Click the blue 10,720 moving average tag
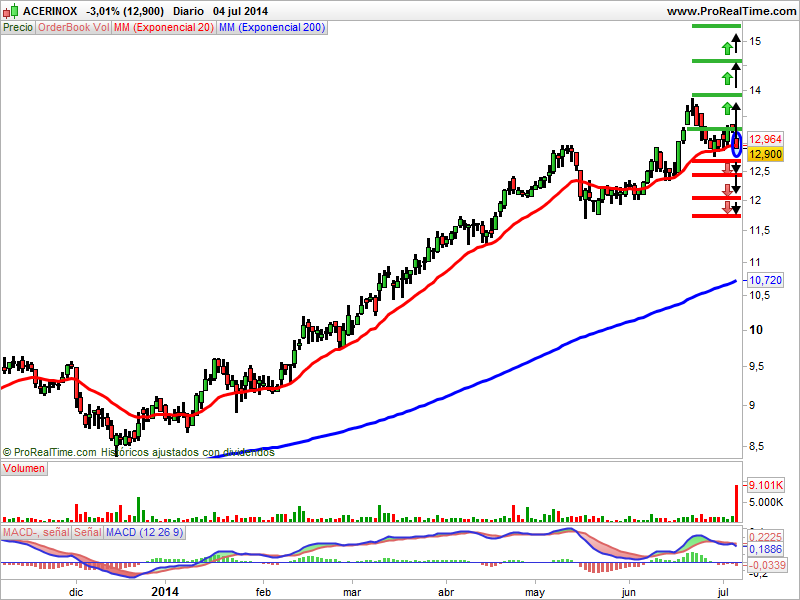Screen dimensions: 800x600 click(x=765, y=280)
